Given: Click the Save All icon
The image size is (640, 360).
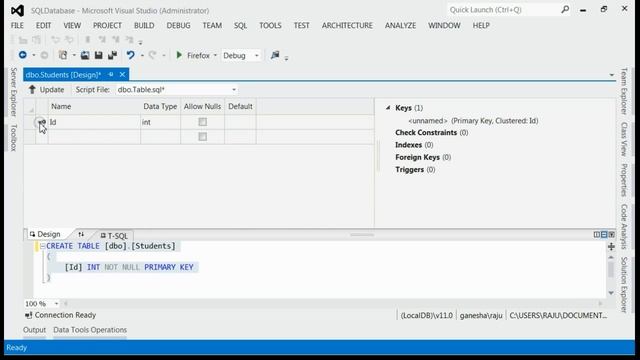Looking at the screenshot, I should (x=112, y=55).
